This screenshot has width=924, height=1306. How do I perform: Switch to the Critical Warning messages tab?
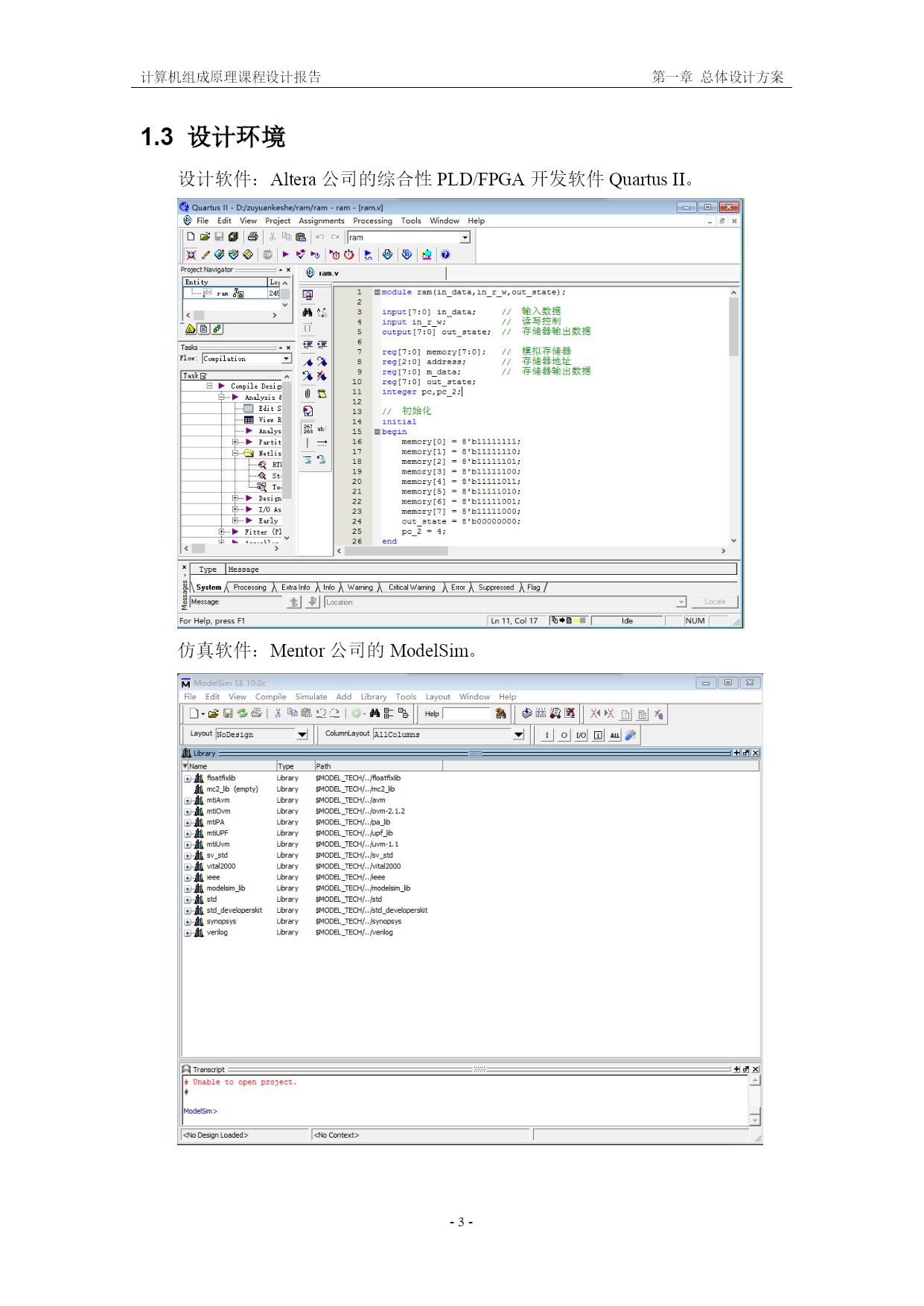(412, 587)
